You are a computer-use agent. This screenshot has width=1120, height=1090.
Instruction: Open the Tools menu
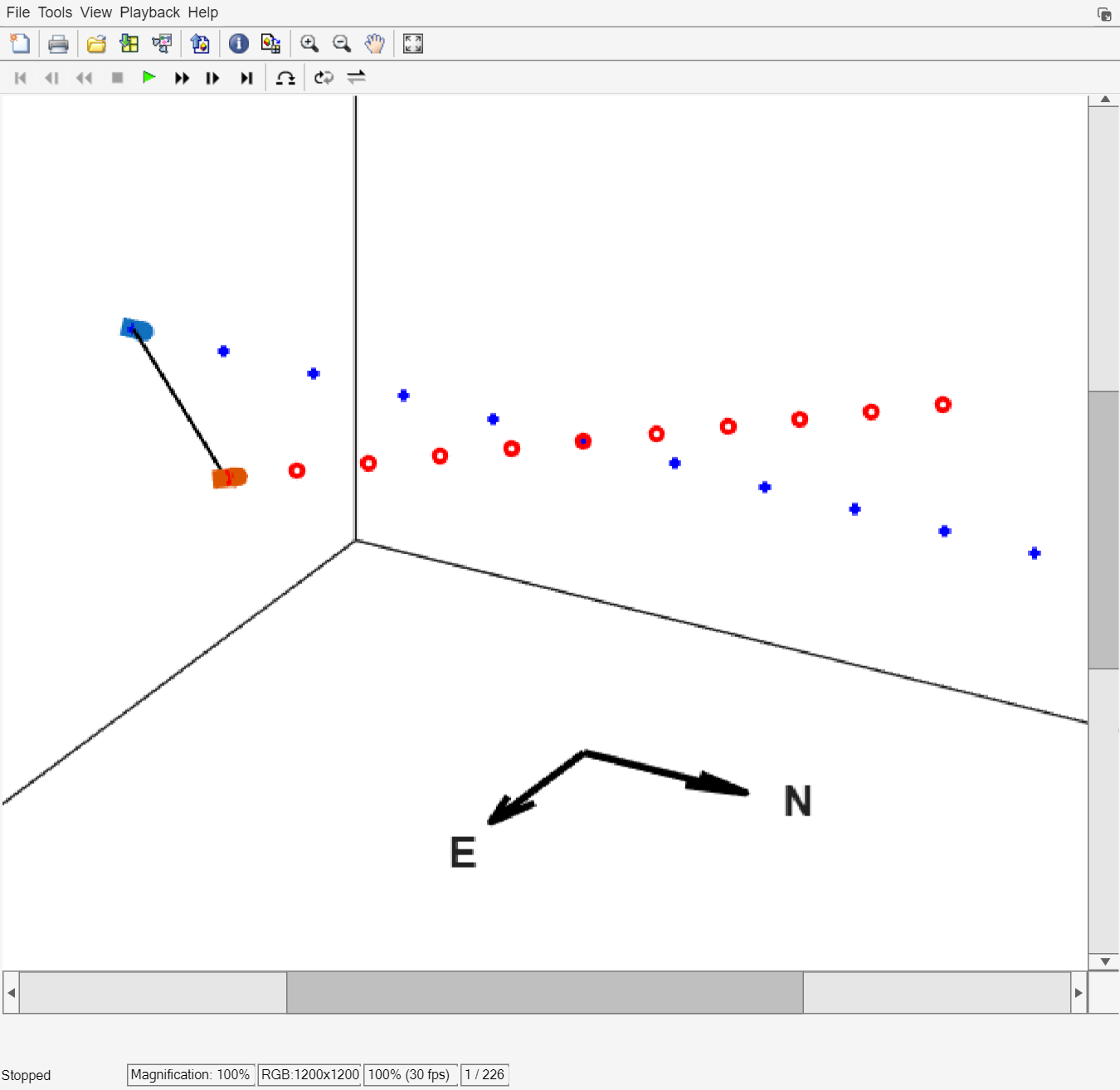(x=56, y=12)
